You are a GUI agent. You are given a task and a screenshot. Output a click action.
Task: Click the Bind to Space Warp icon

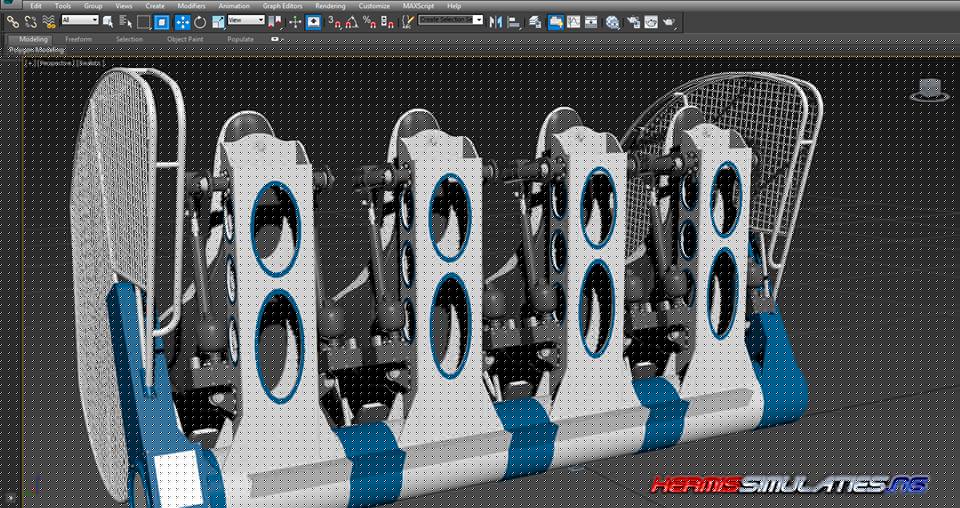click(49, 23)
